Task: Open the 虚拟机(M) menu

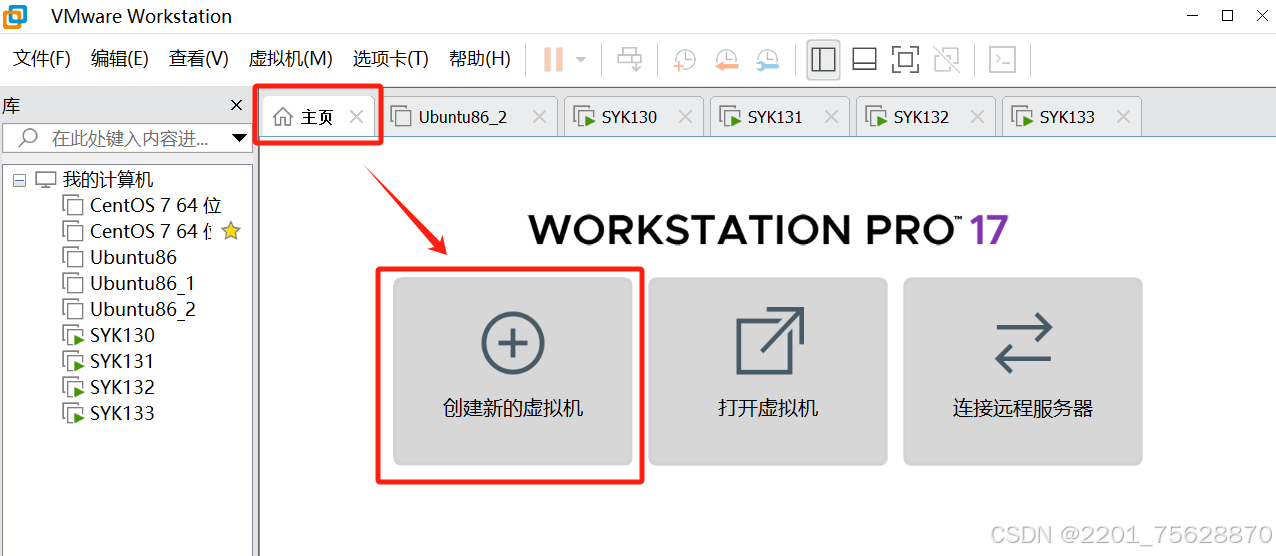Action: click(290, 59)
